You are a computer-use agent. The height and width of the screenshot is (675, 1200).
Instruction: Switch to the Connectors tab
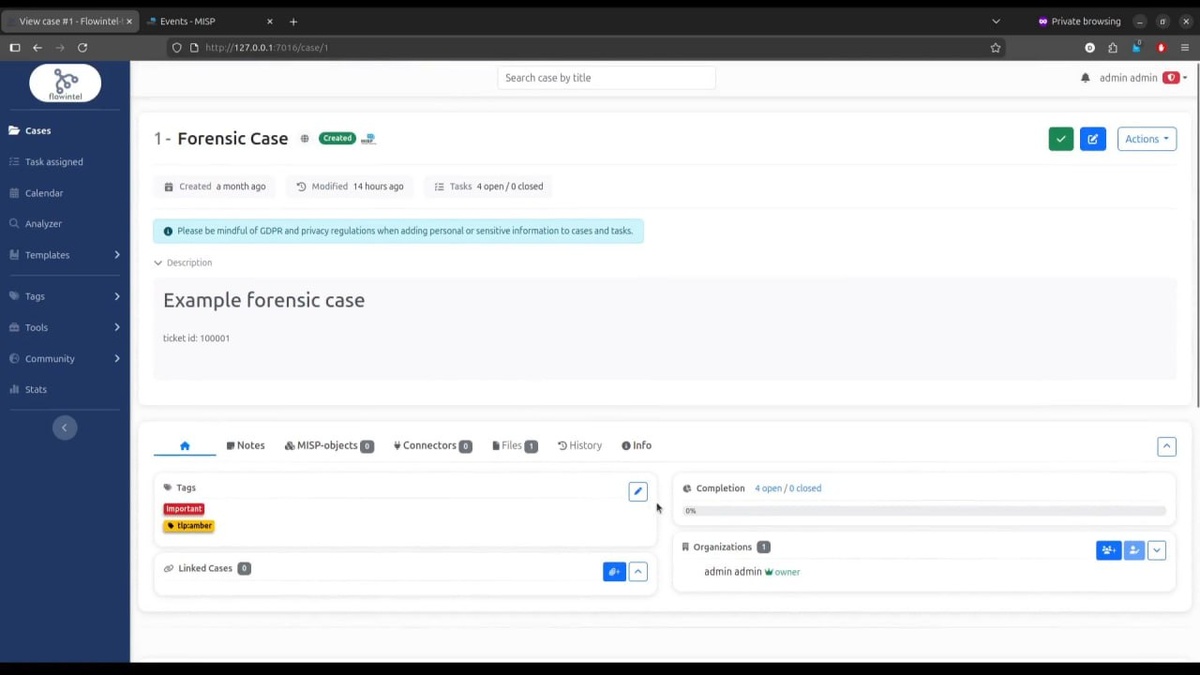[x=432, y=446]
